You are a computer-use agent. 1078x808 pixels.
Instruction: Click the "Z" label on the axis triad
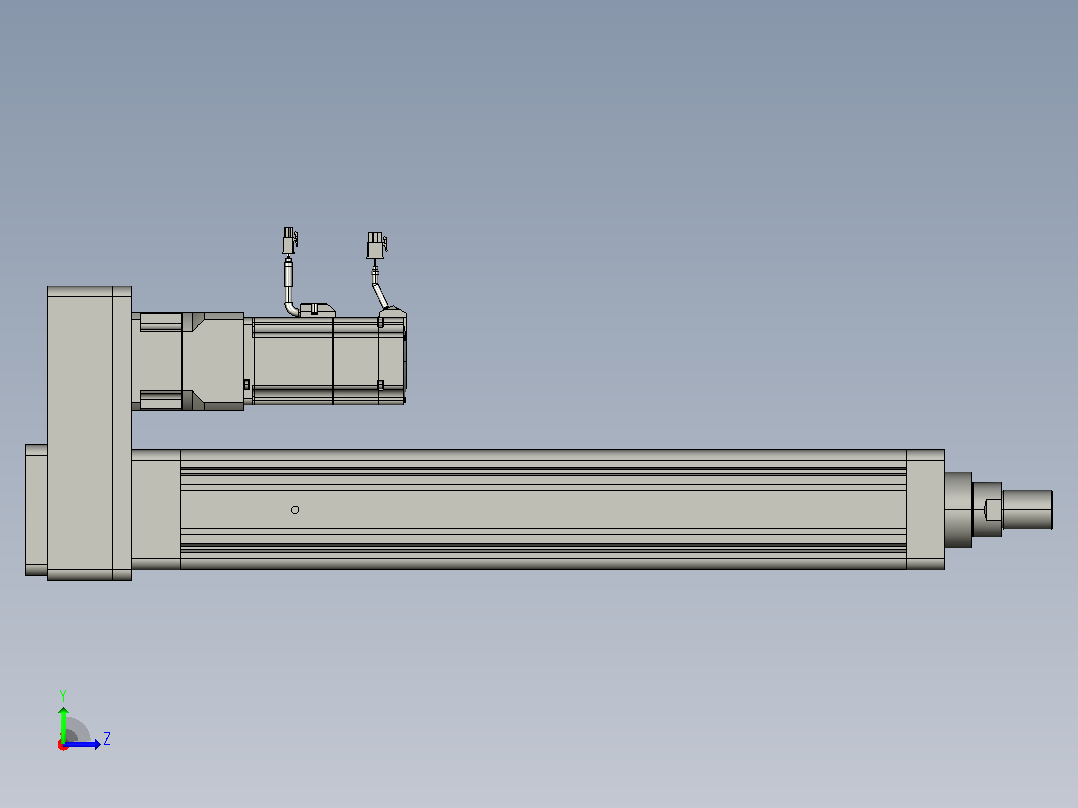tap(107, 739)
